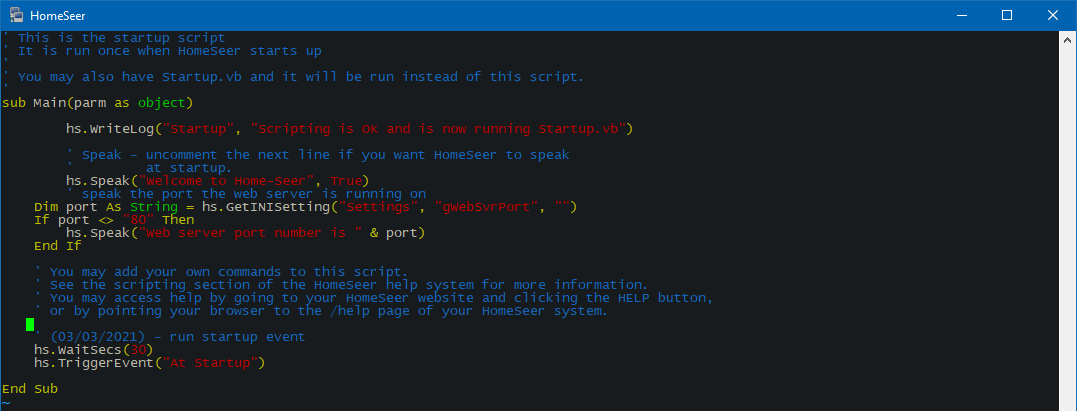The image size is (1077, 411).
Task: Click the "gWebSvrPort" string literal
Action: point(487,208)
